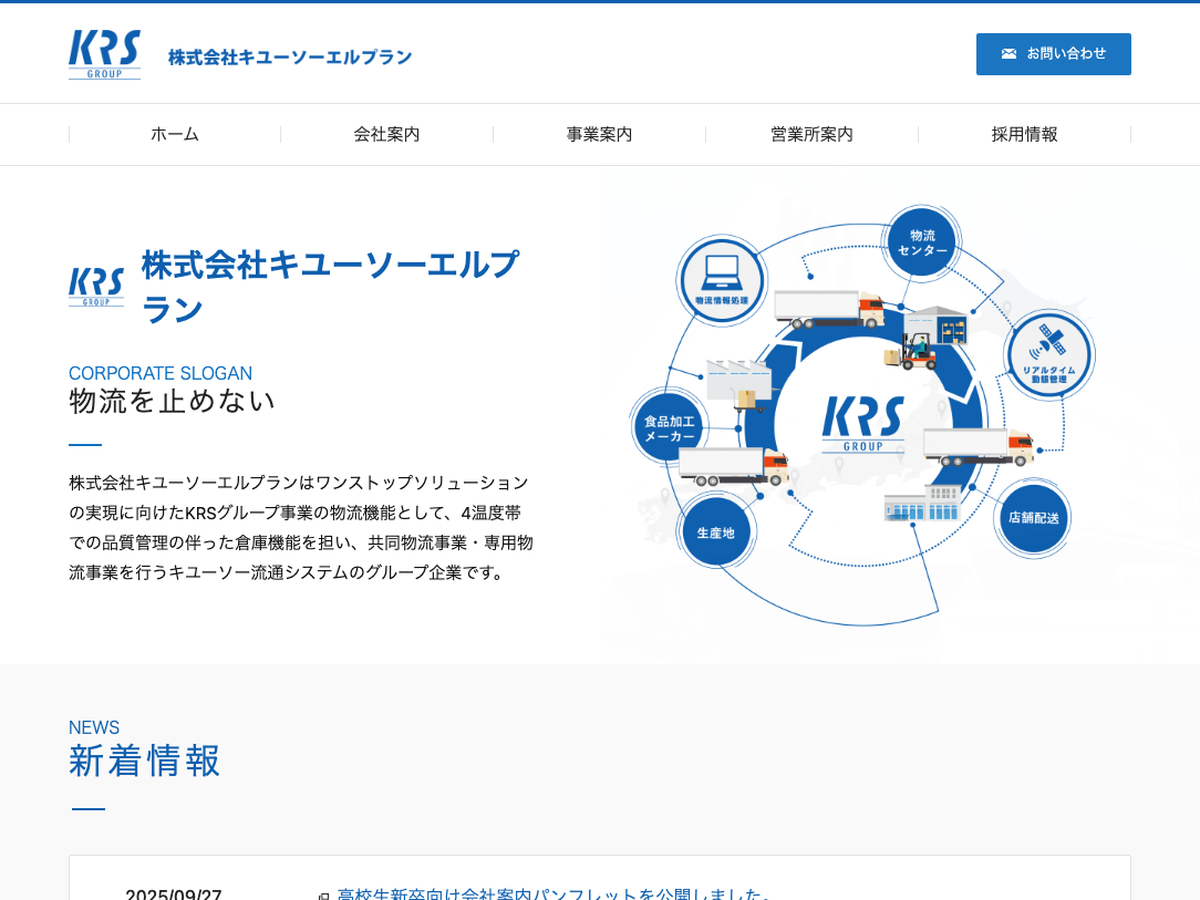The height and width of the screenshot is (900, 1200).
Task: Open the 高校生新卒向け pamphlet news link
Action: click(551, 893)
